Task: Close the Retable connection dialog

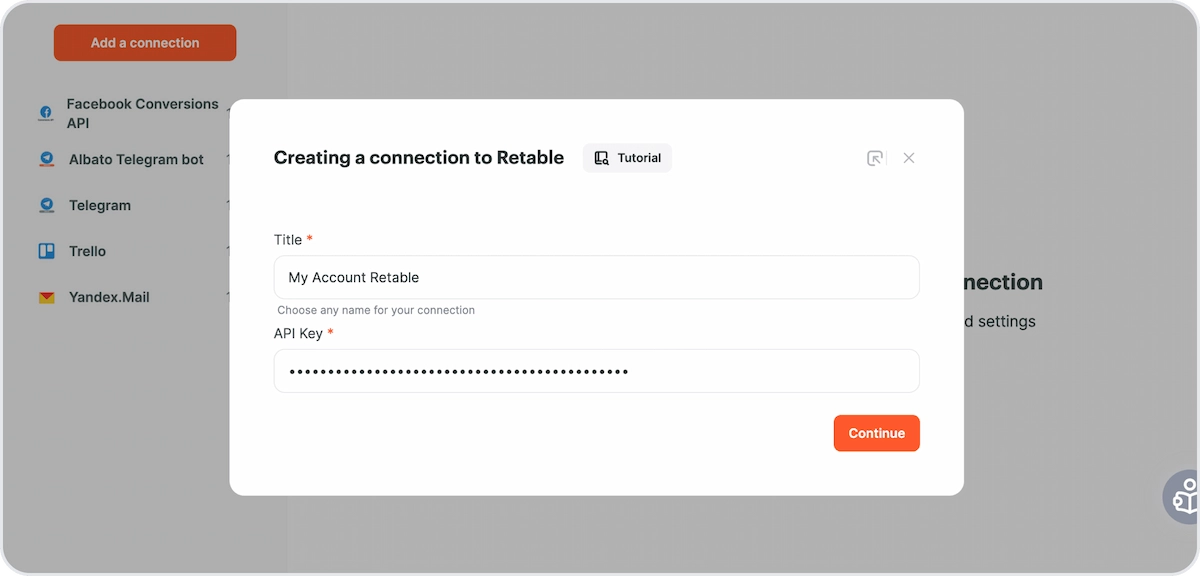Action: (x=909, y=158)
